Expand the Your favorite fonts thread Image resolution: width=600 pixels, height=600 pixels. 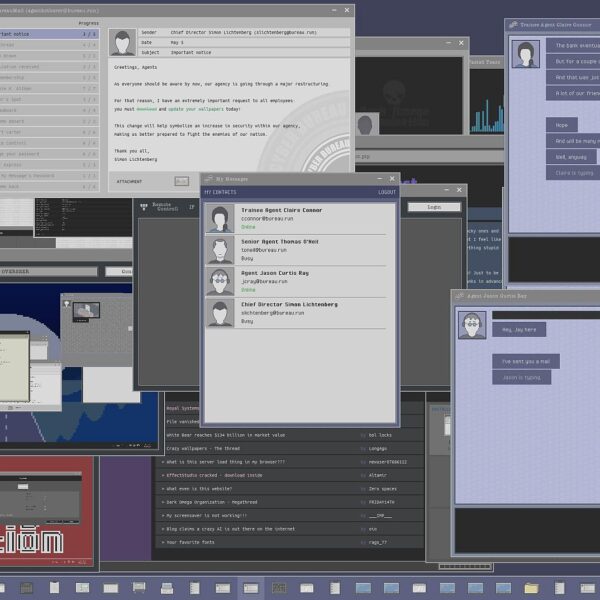coord(196,542)
